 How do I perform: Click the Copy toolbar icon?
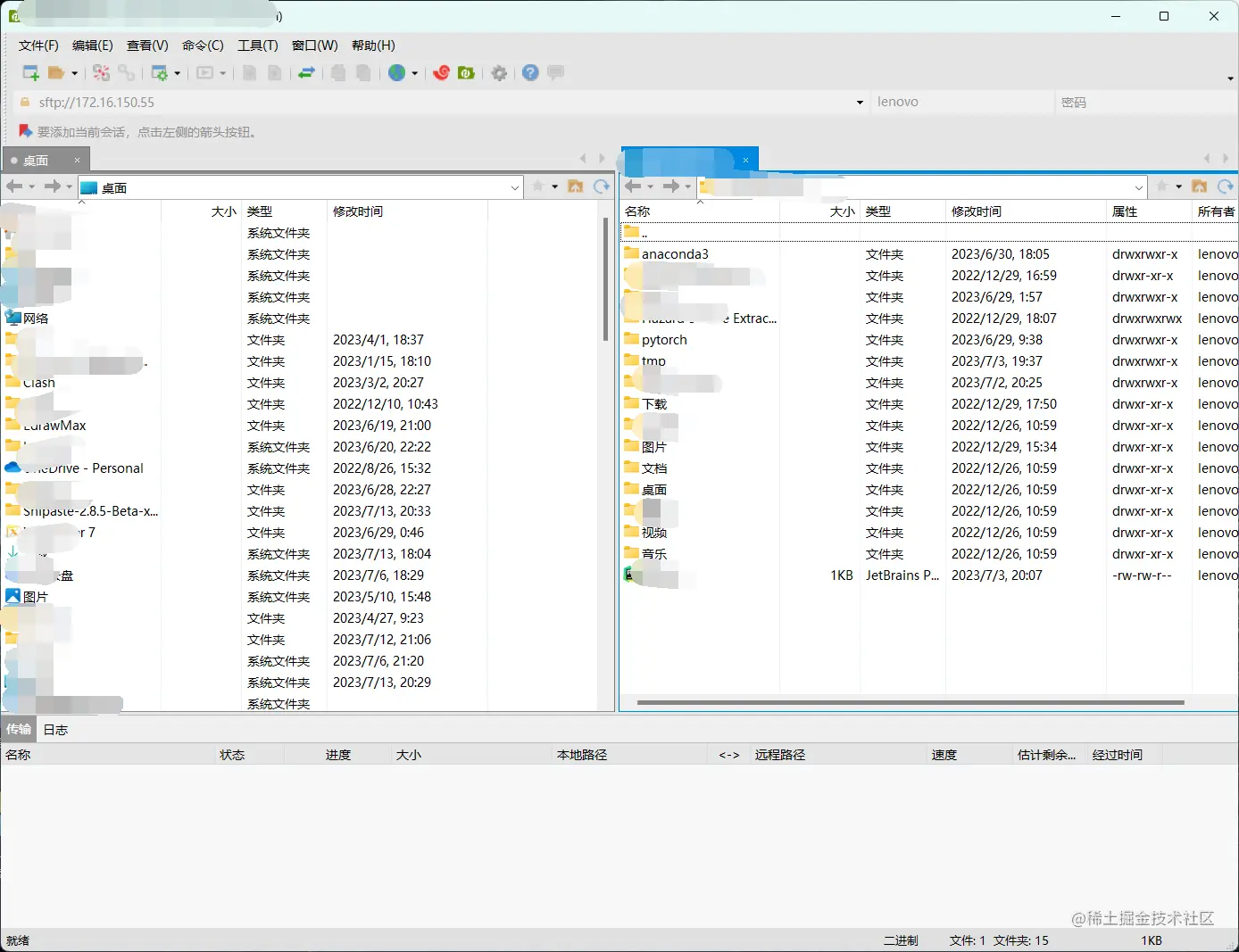coord(338,73)
